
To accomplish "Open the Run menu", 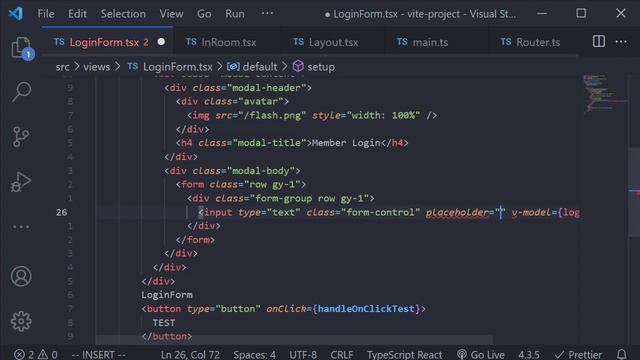I will 235,13.
